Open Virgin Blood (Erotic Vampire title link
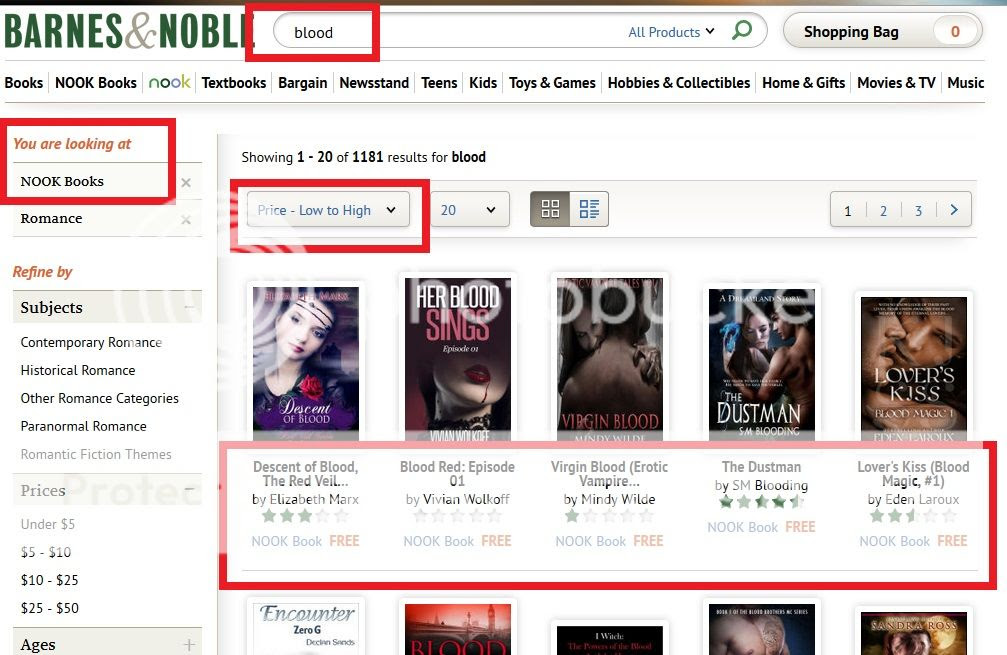This screenshot has height=655, width=1007. (x=609, y=474)
